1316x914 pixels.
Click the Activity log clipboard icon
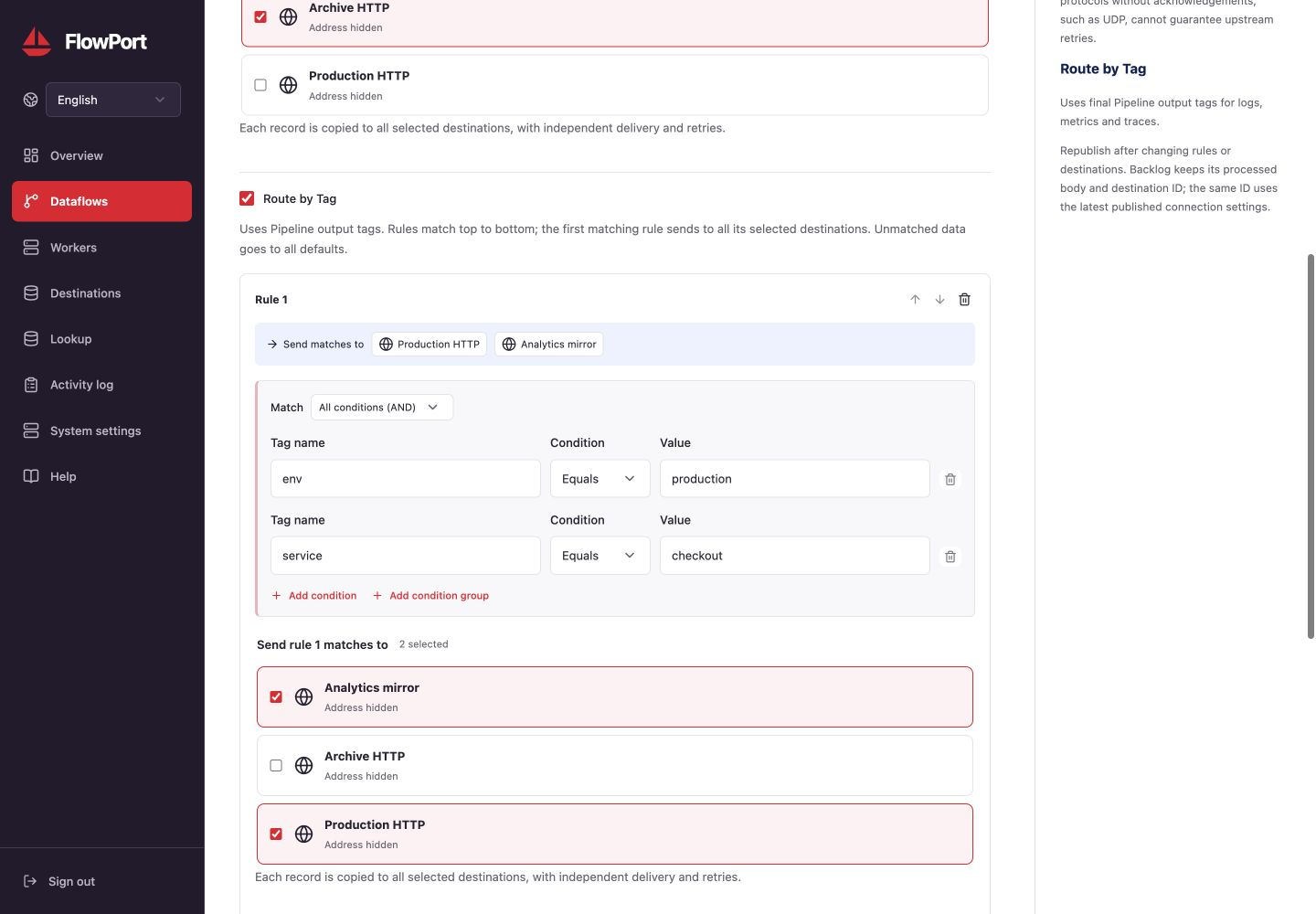point(31,385)
